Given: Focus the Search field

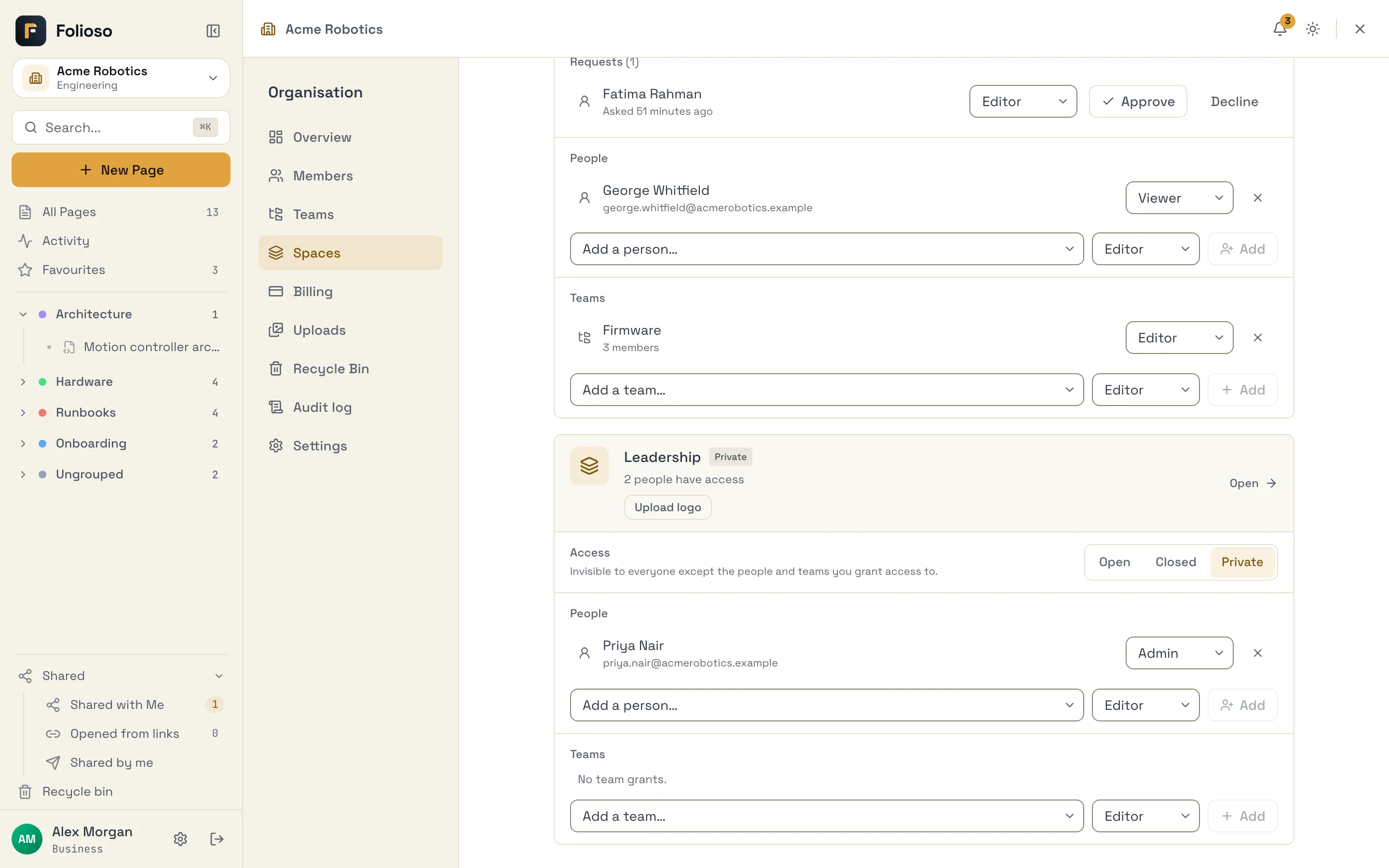Looking at the screenshot, I should click(x=121, y=127).
